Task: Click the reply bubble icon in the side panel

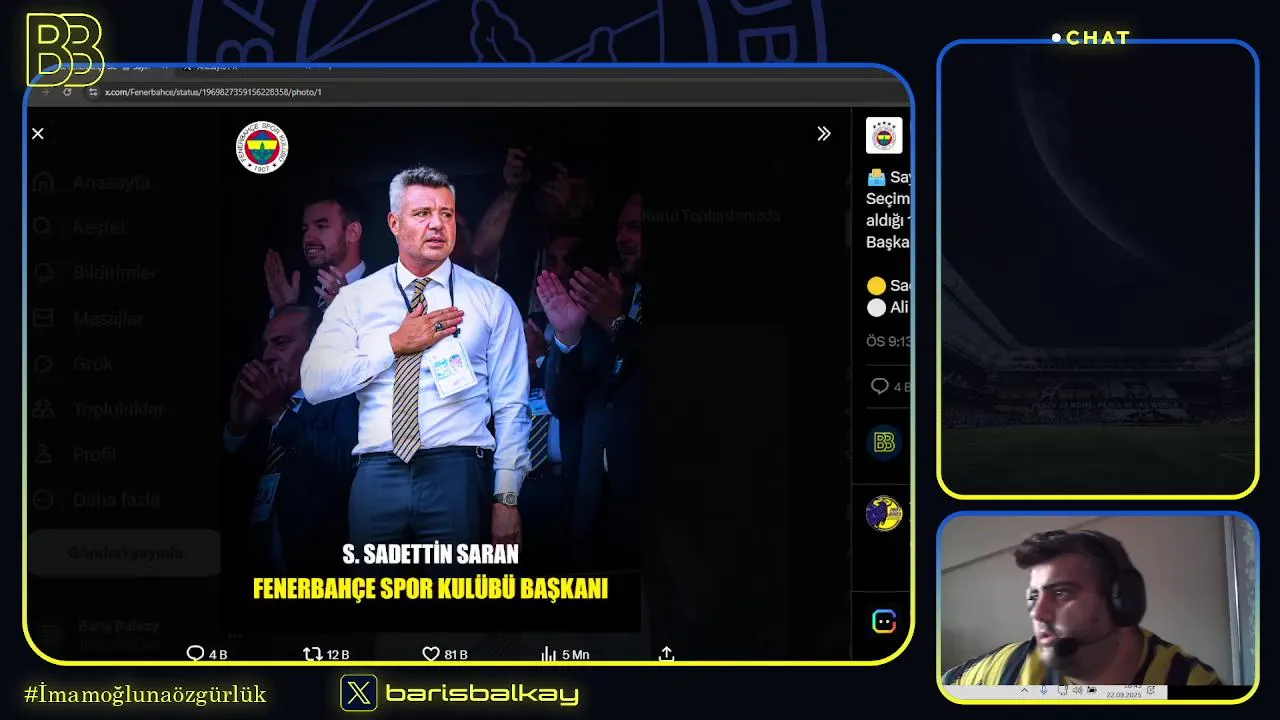Action: (880, 386)
